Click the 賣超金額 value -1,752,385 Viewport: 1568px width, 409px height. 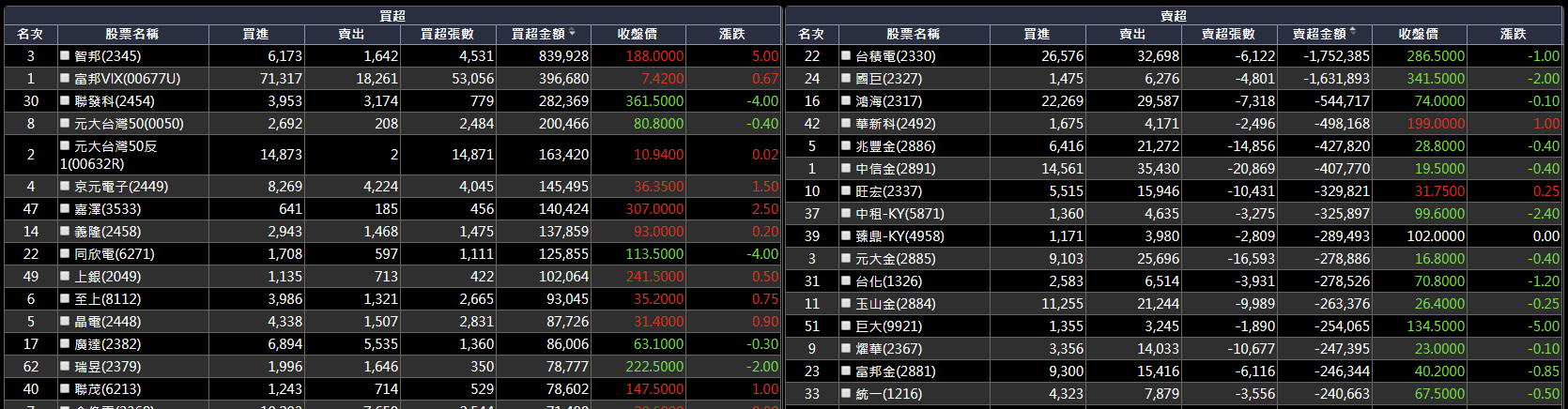pos(1336,56)
